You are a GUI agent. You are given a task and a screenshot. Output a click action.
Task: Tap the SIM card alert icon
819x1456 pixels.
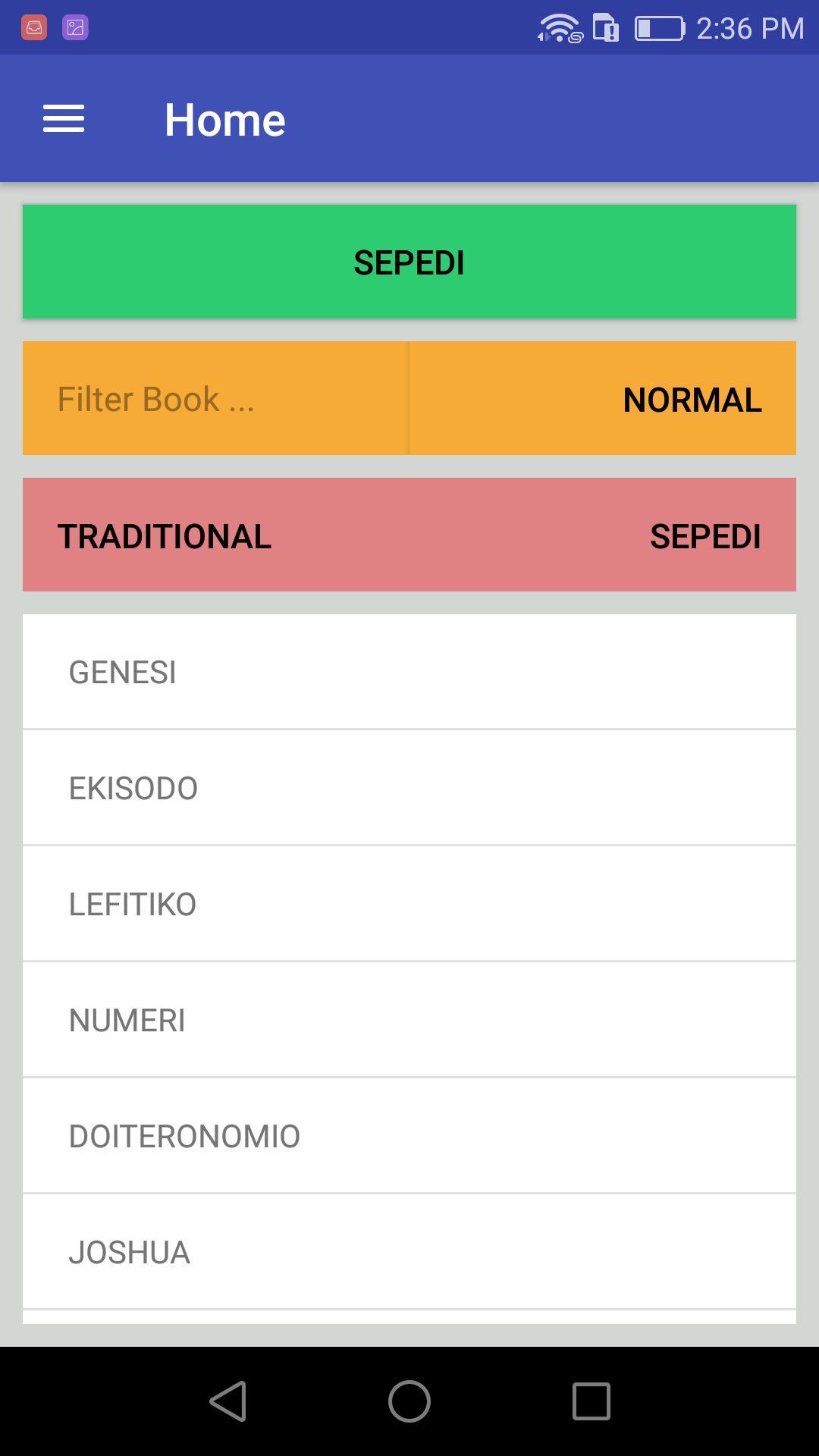[606, 28]
